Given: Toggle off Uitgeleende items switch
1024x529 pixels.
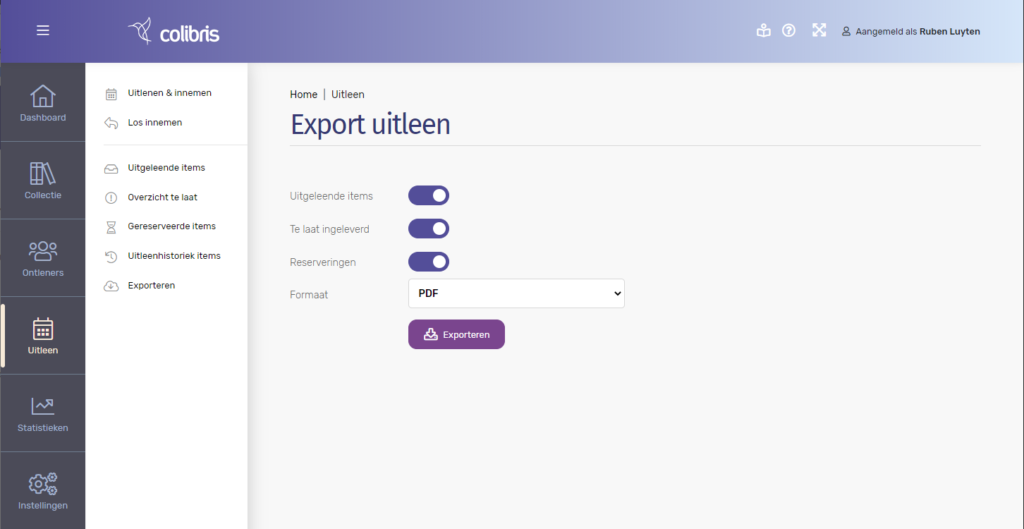Looking at the screenshot, I should pos(428,195).
